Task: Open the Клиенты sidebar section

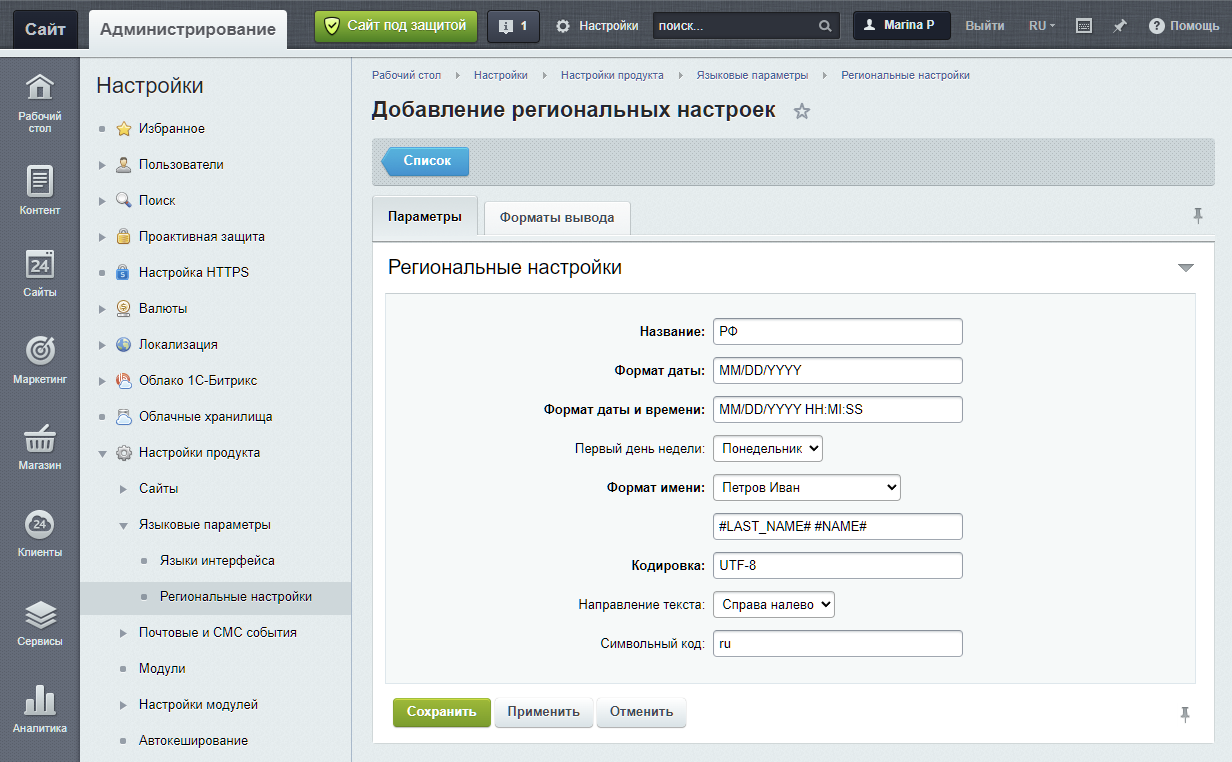Action: [39, 532]
